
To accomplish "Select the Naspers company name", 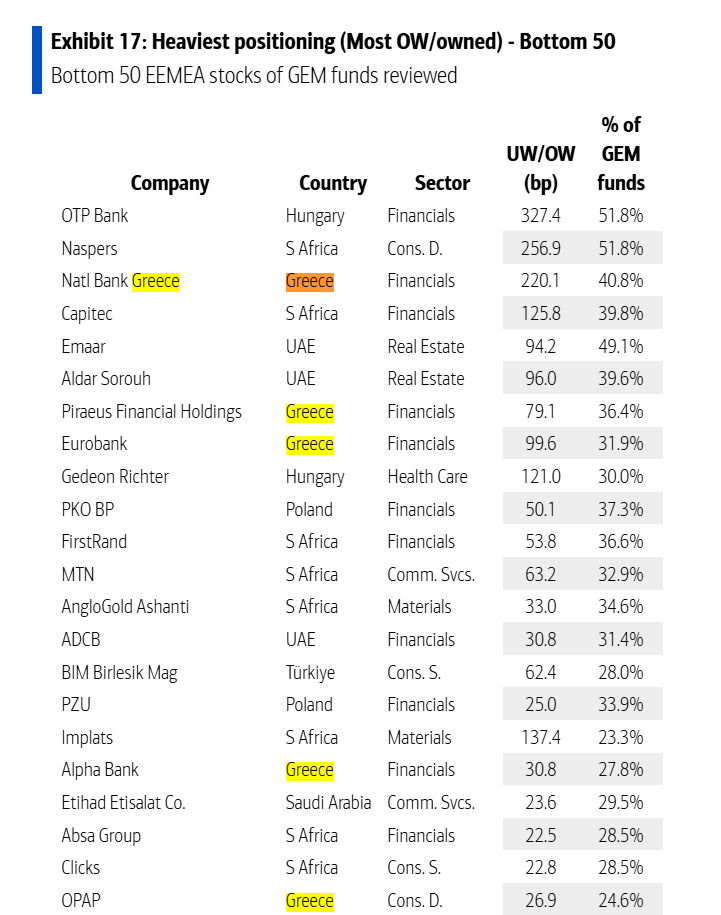I will [89, 248].
